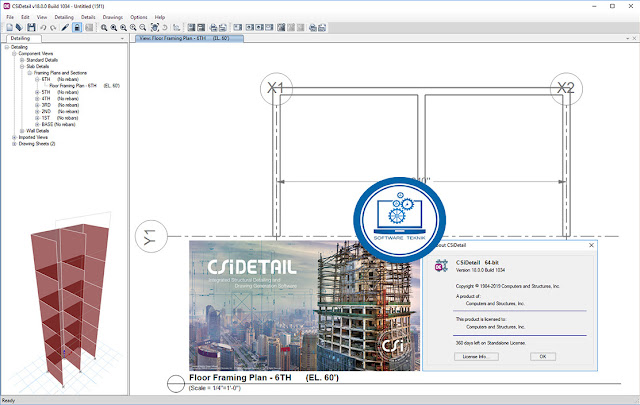This screenshot has height=405, width=640.
Task: Open the Drawings menu
Action: pos(113,17)
